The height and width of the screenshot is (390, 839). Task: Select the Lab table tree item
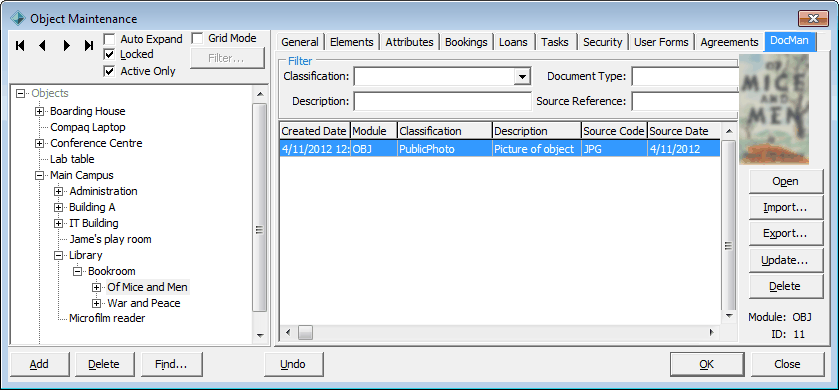point(72,159)
